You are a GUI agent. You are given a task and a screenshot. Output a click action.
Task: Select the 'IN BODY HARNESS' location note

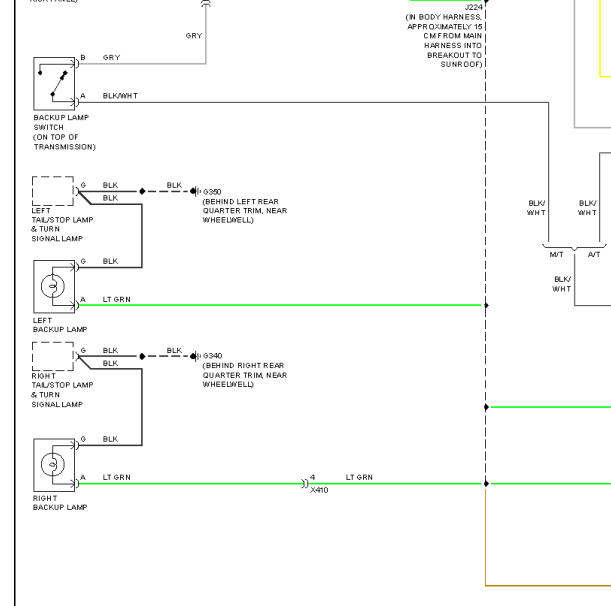444,41
